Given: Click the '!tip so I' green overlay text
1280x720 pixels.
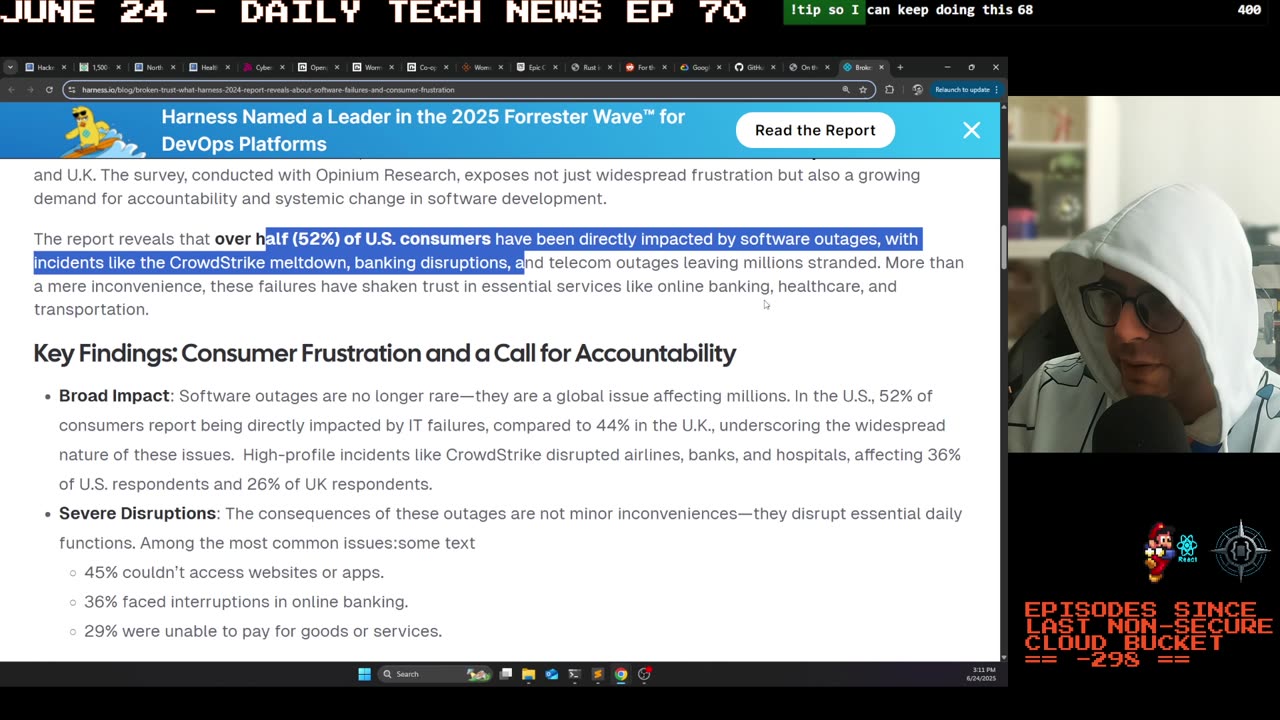Looking at the screenshot, I should pyautogui.click(x=825, y=10).
